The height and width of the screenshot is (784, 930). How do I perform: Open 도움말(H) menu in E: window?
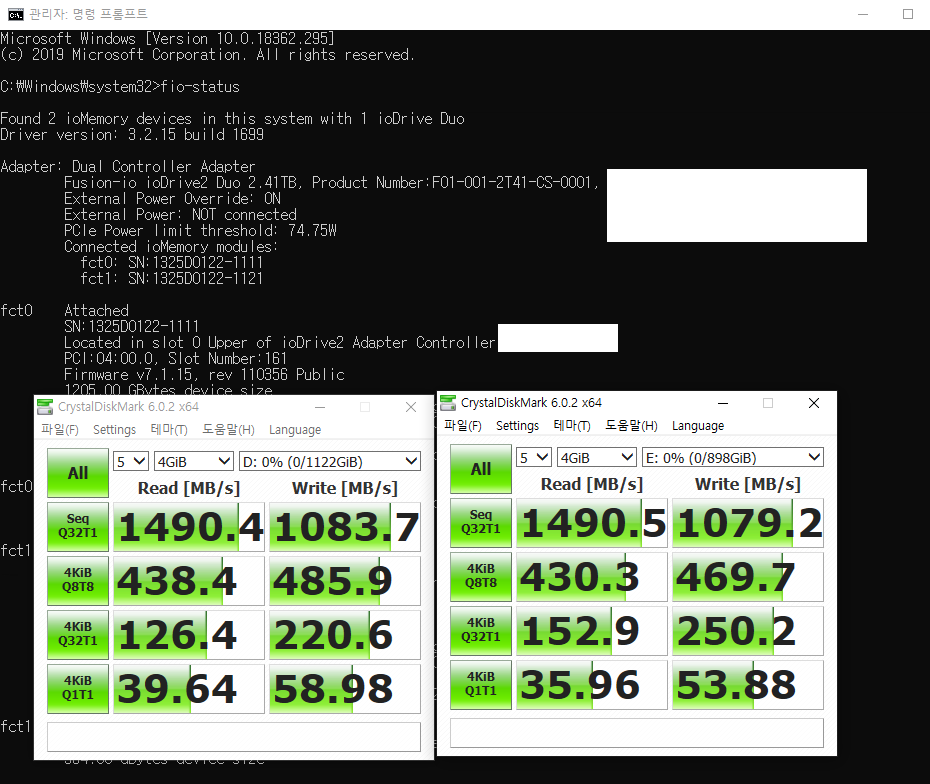tap(631, 426)
